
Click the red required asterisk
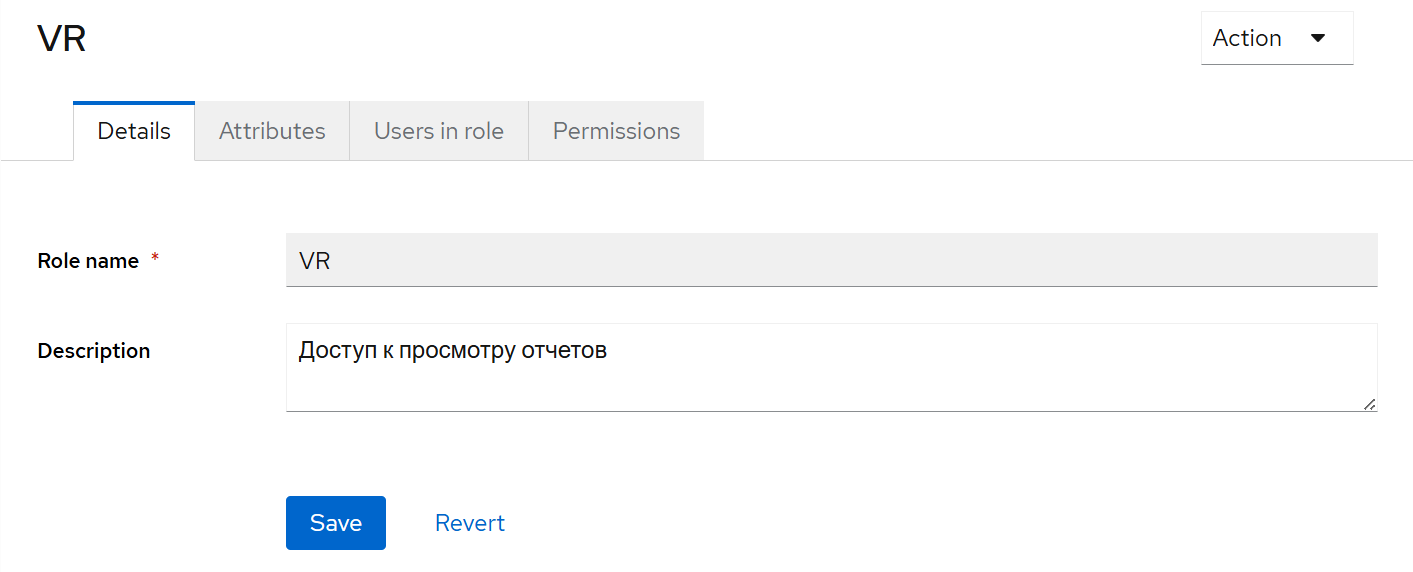[155, 259]
